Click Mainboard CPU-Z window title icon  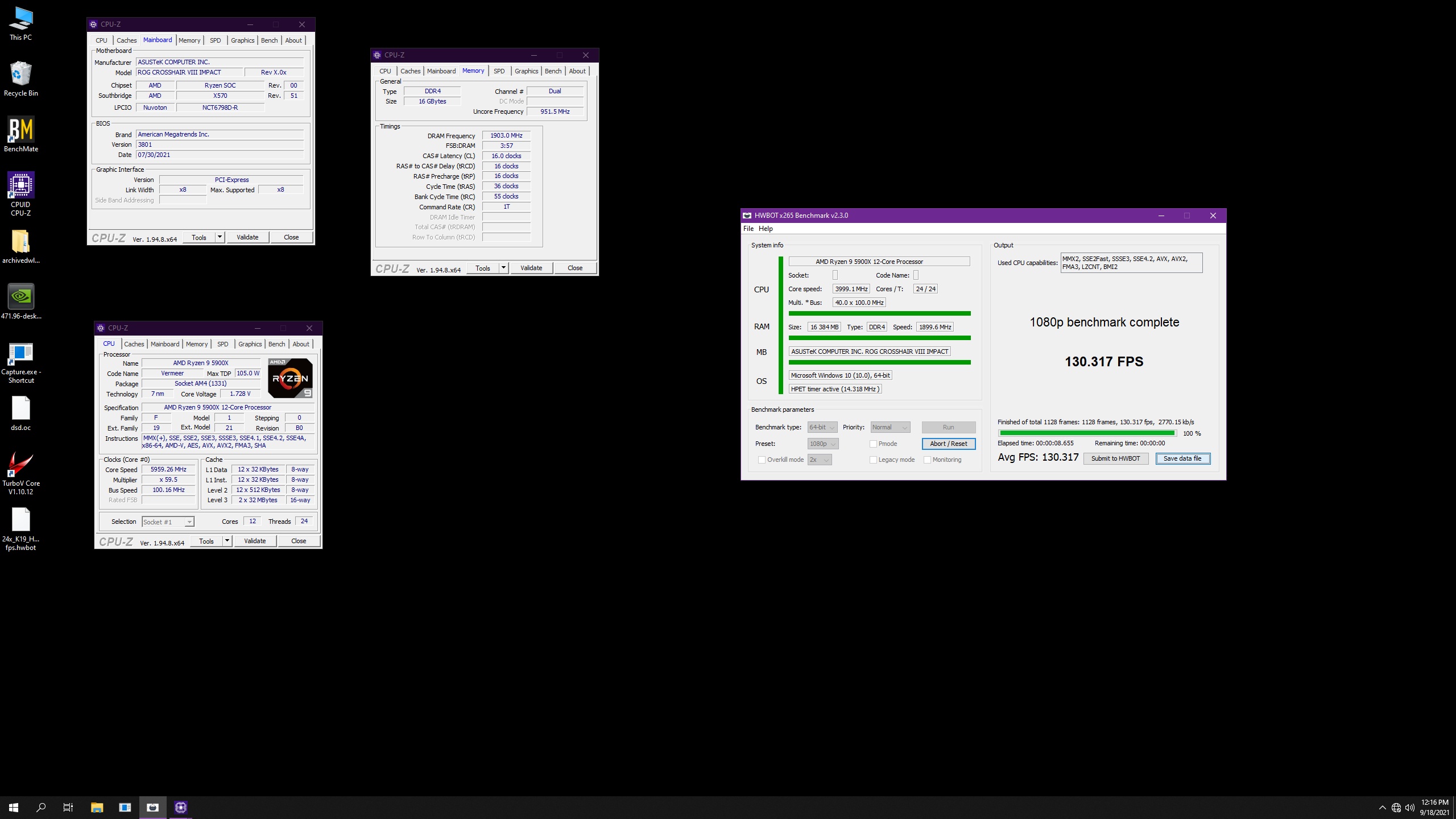(93, 24)
